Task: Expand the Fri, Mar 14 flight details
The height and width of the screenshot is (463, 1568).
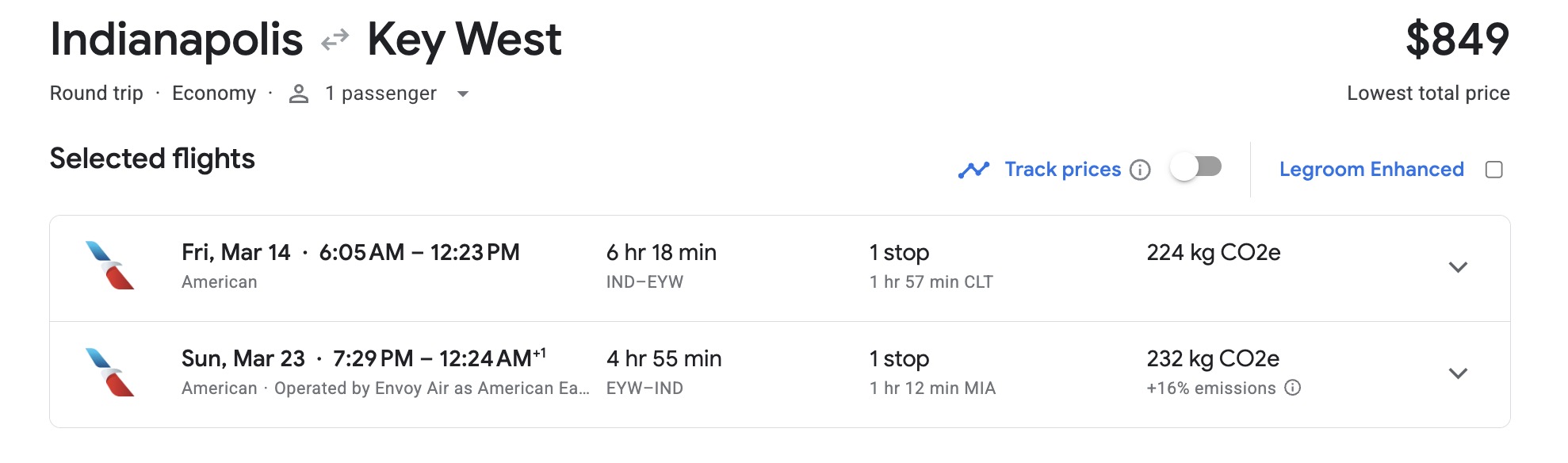Action: (x=1458, y=267)
